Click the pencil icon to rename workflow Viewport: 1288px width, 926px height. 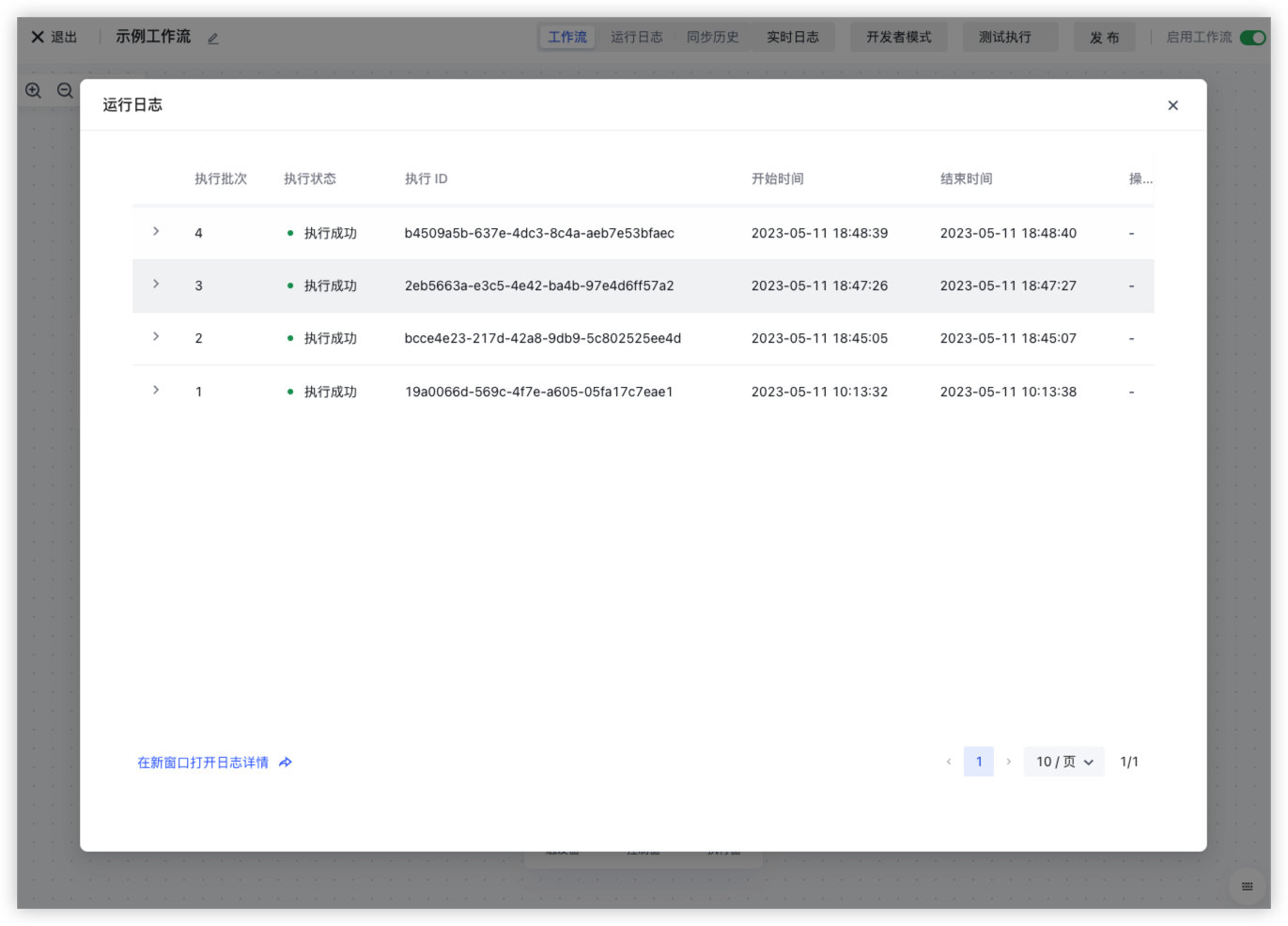coord(213,39)
